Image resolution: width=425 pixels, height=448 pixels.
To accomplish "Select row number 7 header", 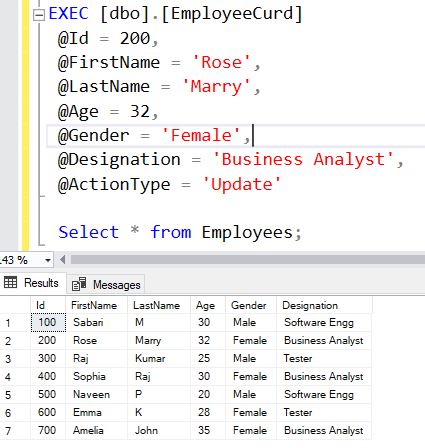I will click(15, 431).
